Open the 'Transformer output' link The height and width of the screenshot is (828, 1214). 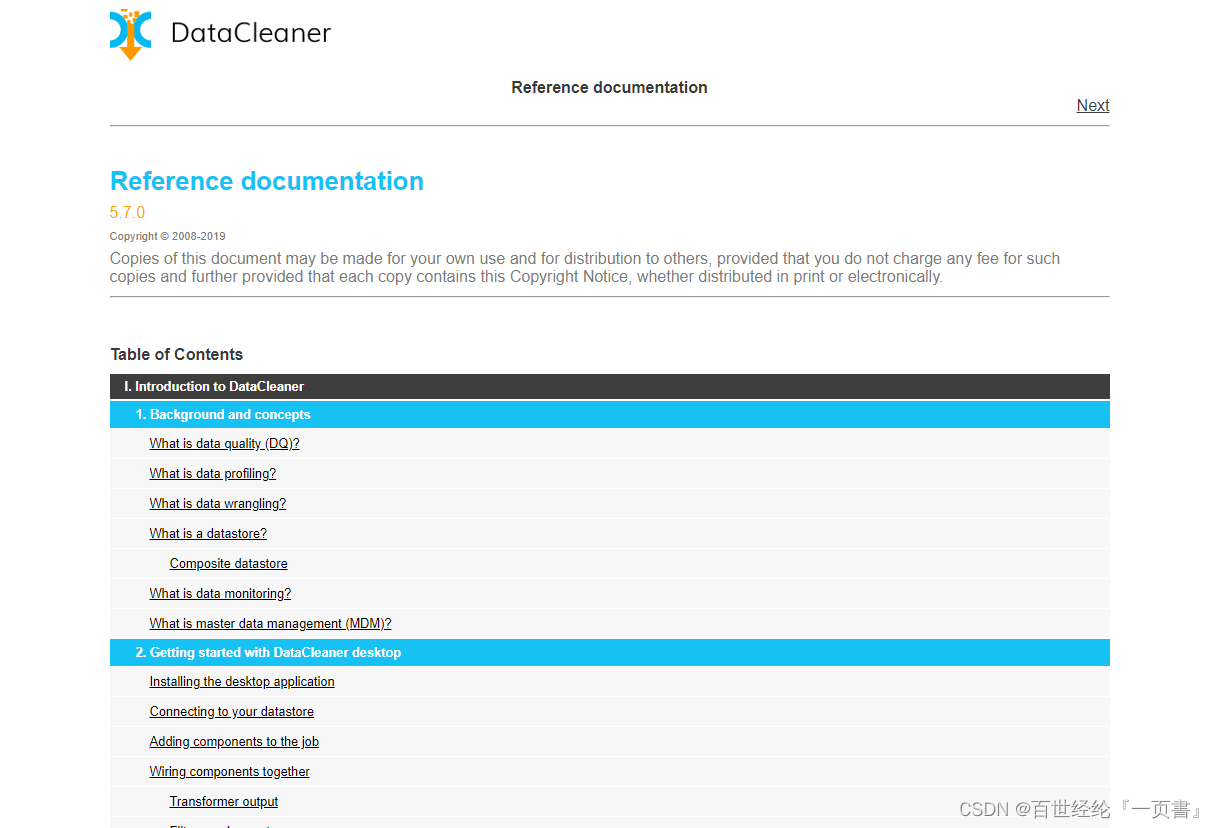tap(224, 802)
